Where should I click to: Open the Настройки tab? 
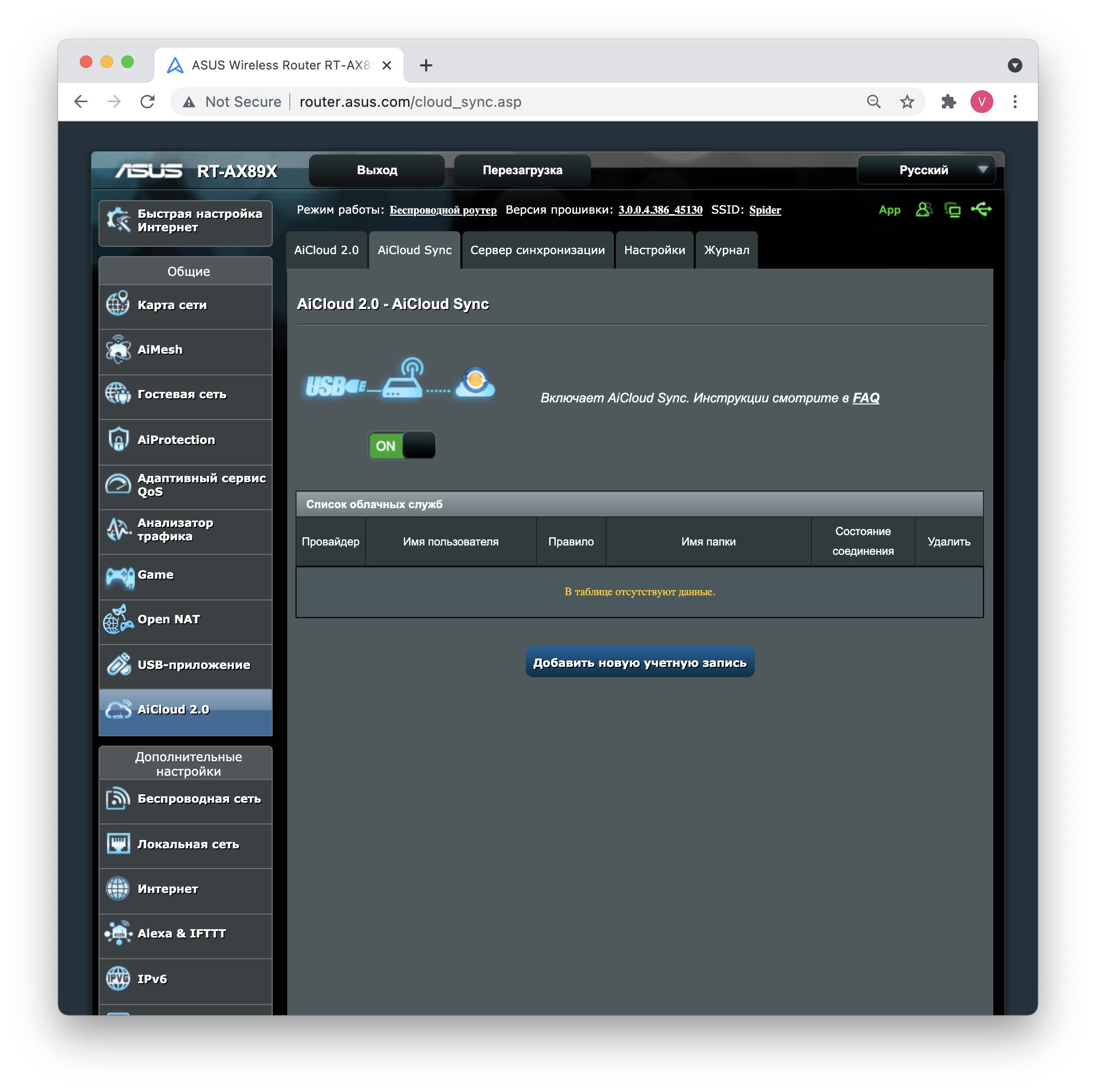655,250
